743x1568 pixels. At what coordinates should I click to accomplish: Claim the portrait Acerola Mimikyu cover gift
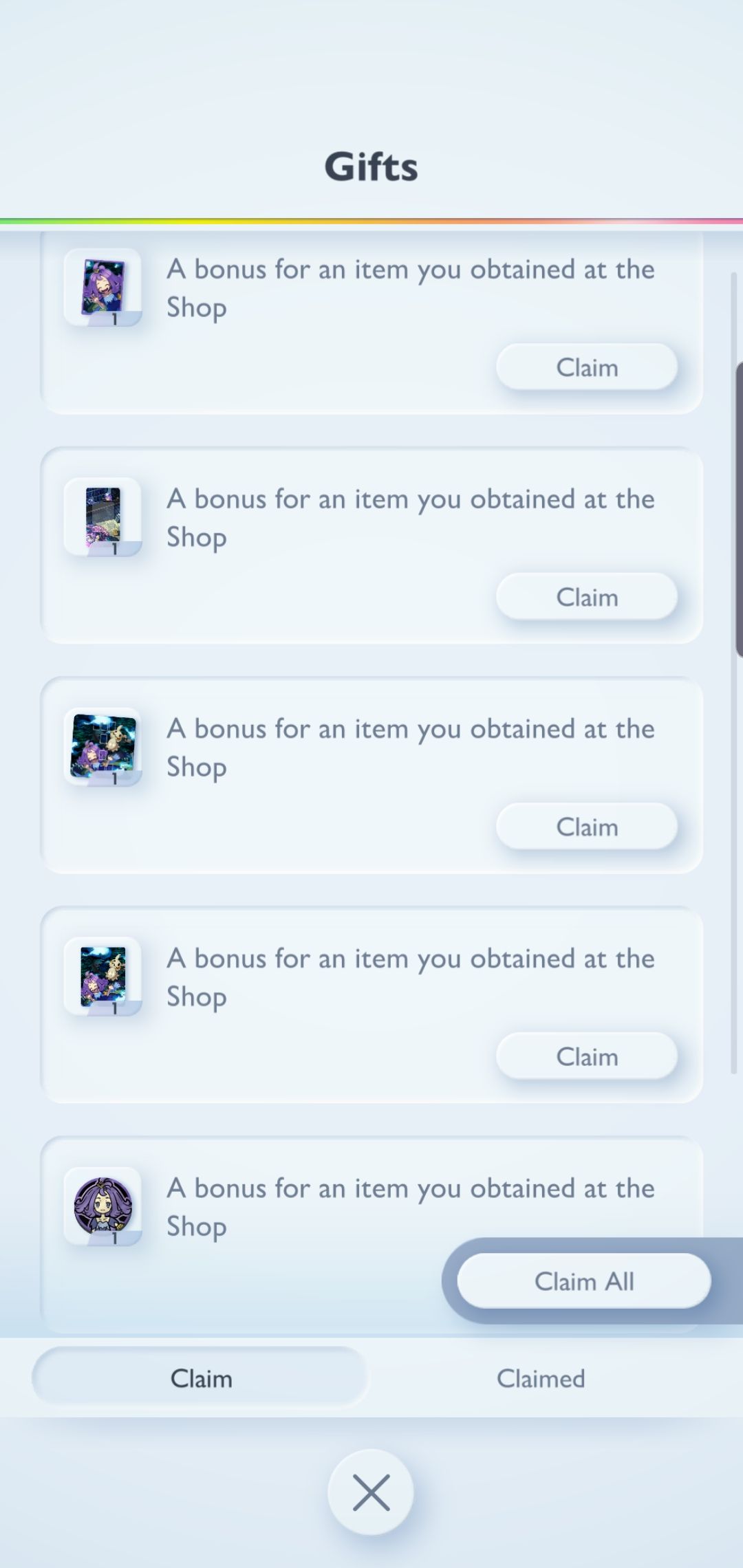[586, 1056]
